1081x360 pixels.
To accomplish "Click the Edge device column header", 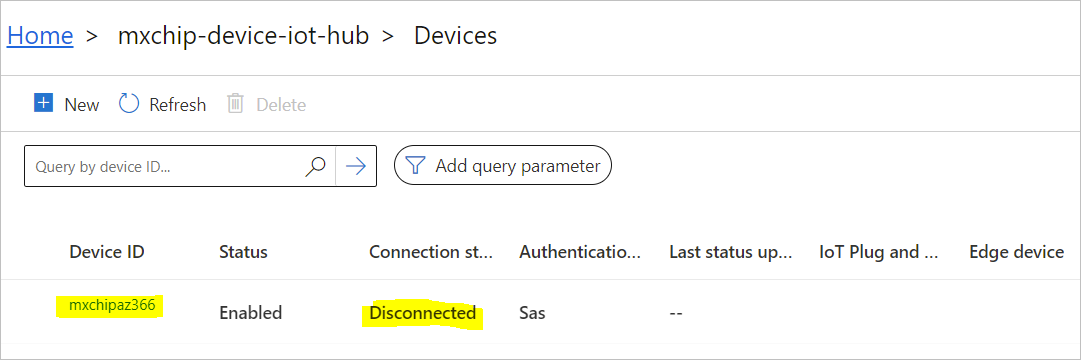I will click(1017, 252).
